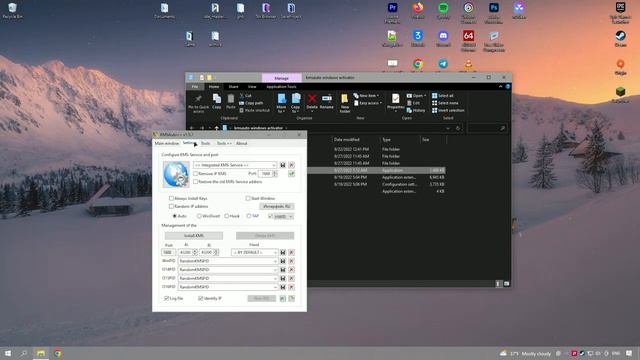
Task: Expand the Move to dropdown in Explorer
Action: (x=281, y=109)
